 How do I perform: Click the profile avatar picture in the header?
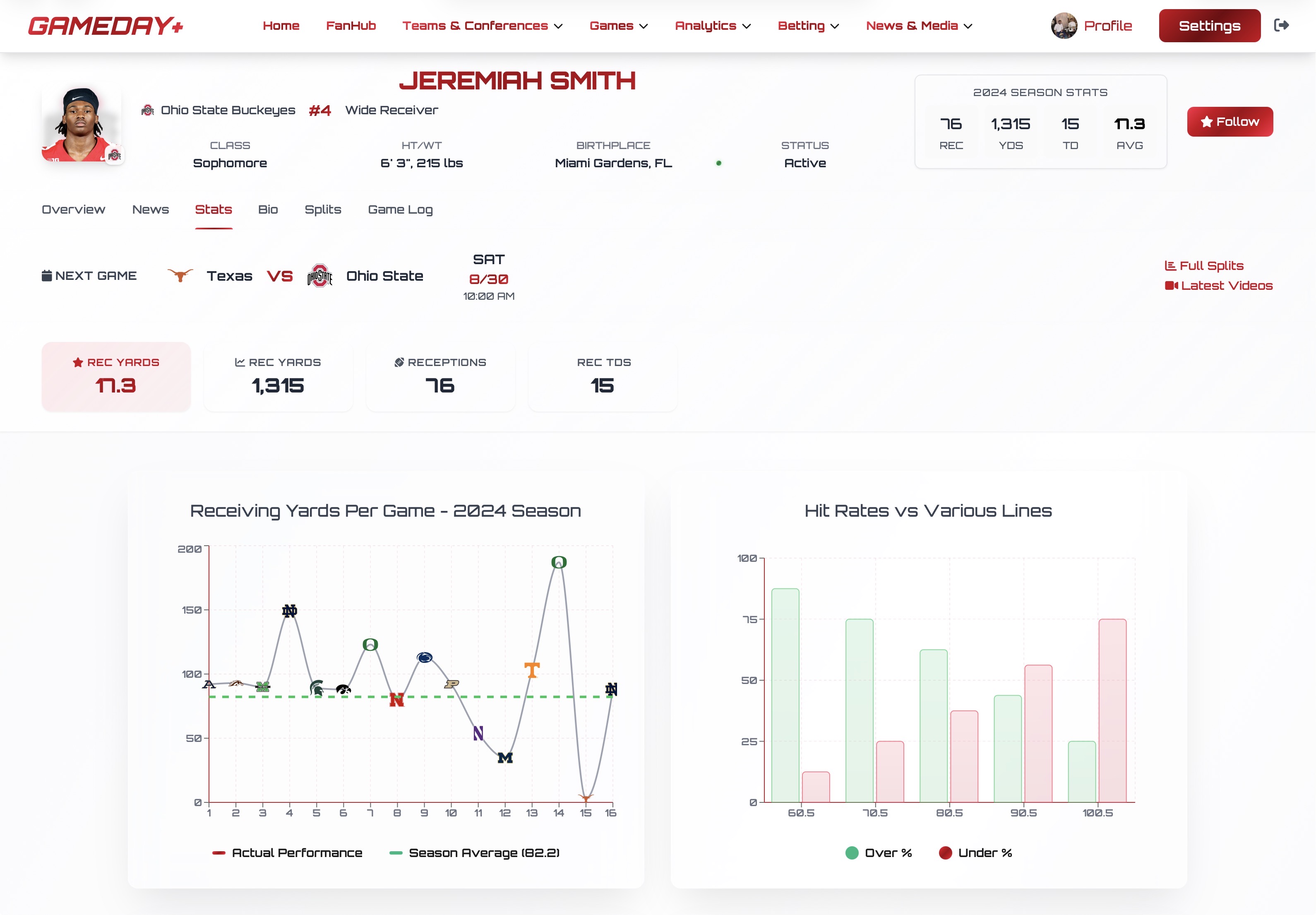tap(1064, 26)
